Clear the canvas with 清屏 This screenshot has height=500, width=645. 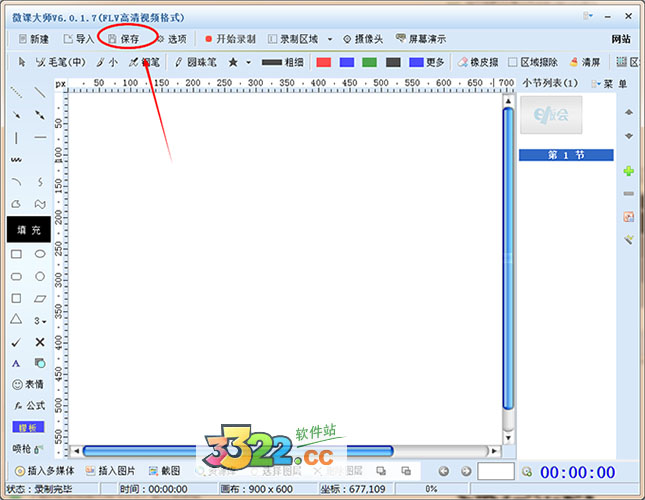pyautogui.click(x=585, y=62)
